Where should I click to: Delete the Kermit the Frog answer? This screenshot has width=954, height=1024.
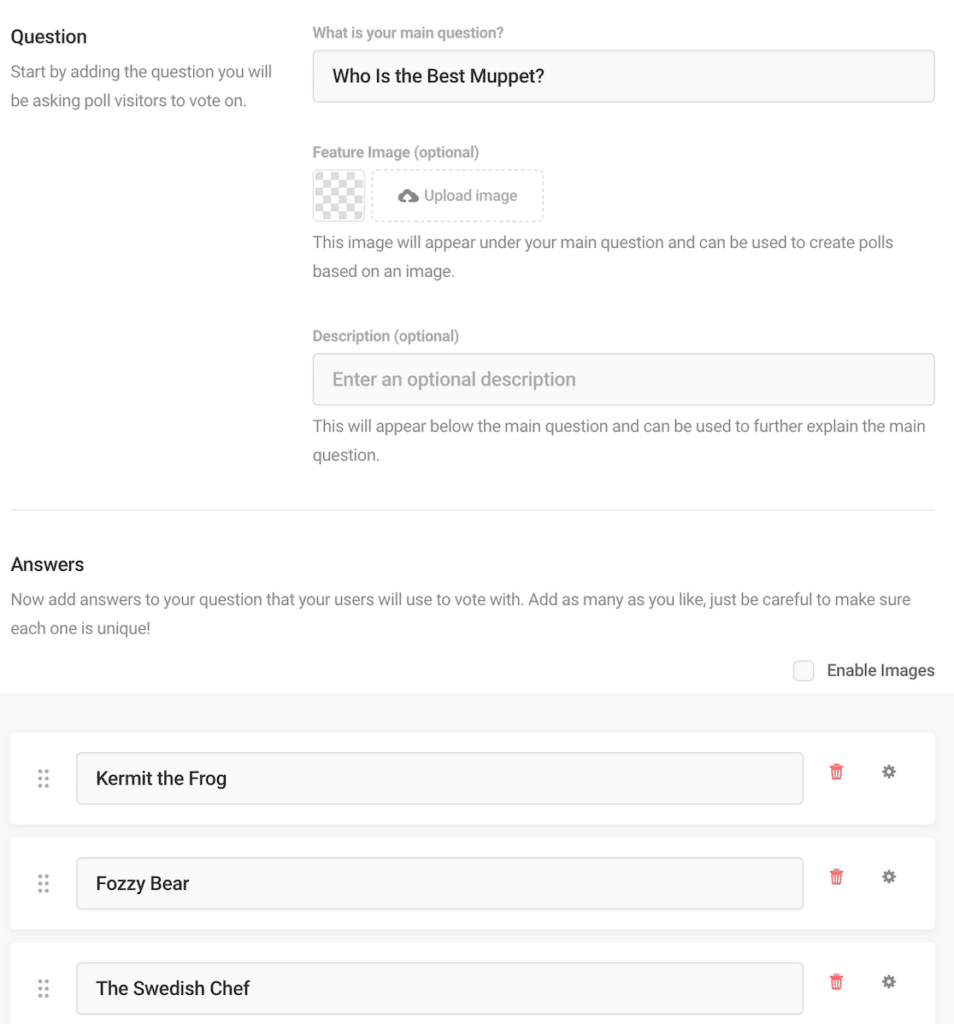tap(836, 771)
